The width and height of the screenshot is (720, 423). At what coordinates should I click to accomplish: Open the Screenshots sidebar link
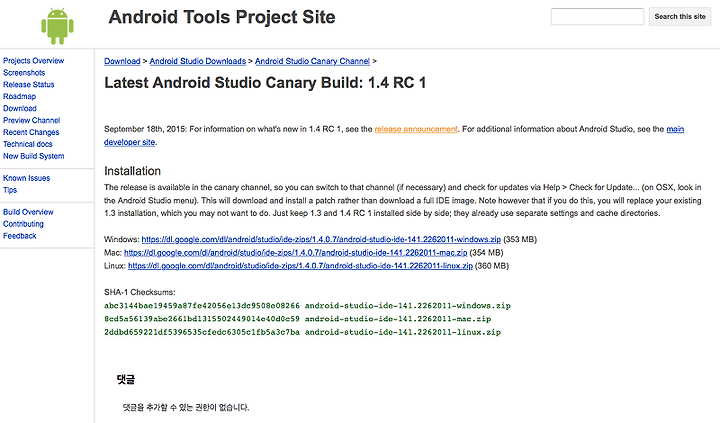tap(24, 73)
